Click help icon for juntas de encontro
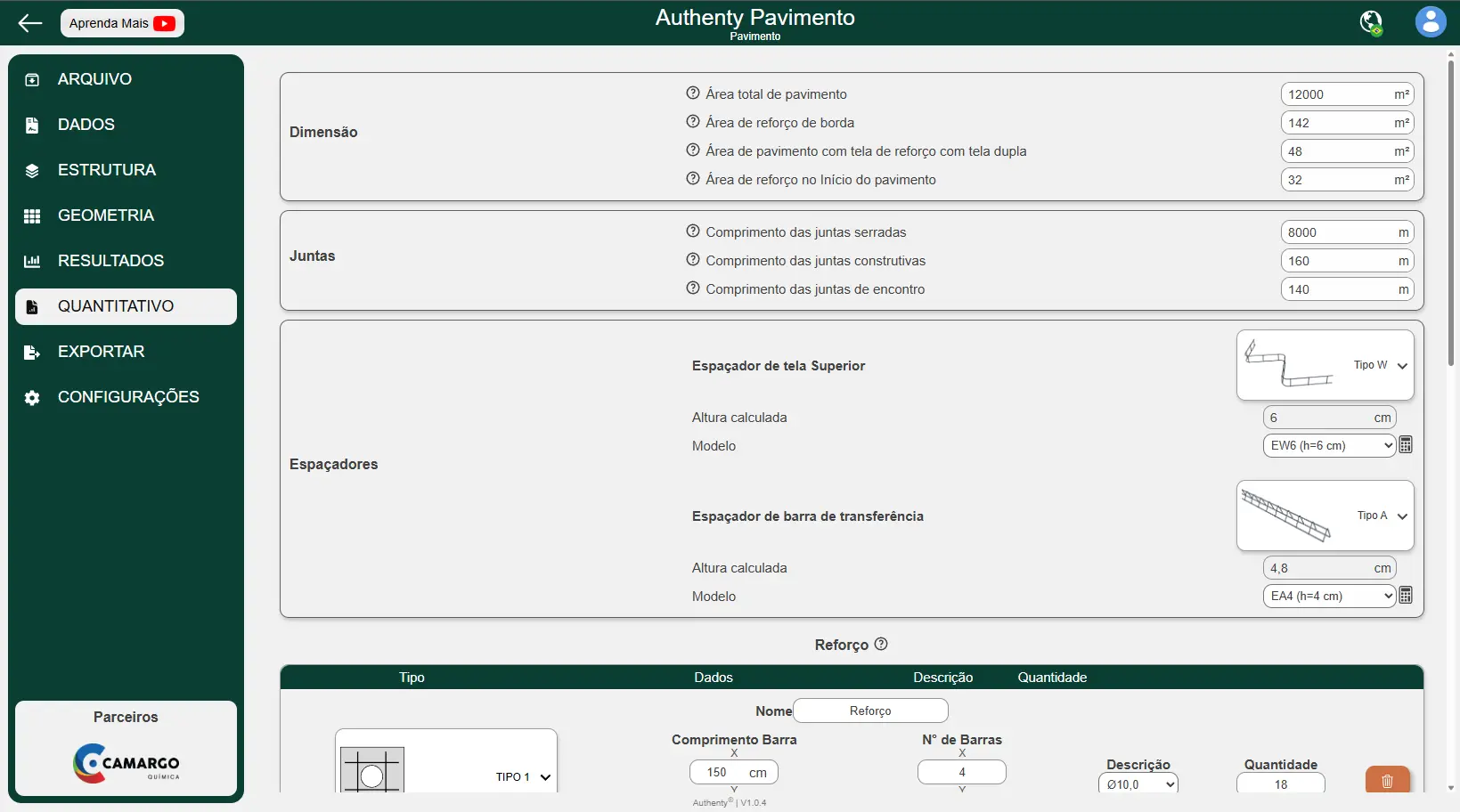Screen dimensions: 1460x812 pos(693,288)
